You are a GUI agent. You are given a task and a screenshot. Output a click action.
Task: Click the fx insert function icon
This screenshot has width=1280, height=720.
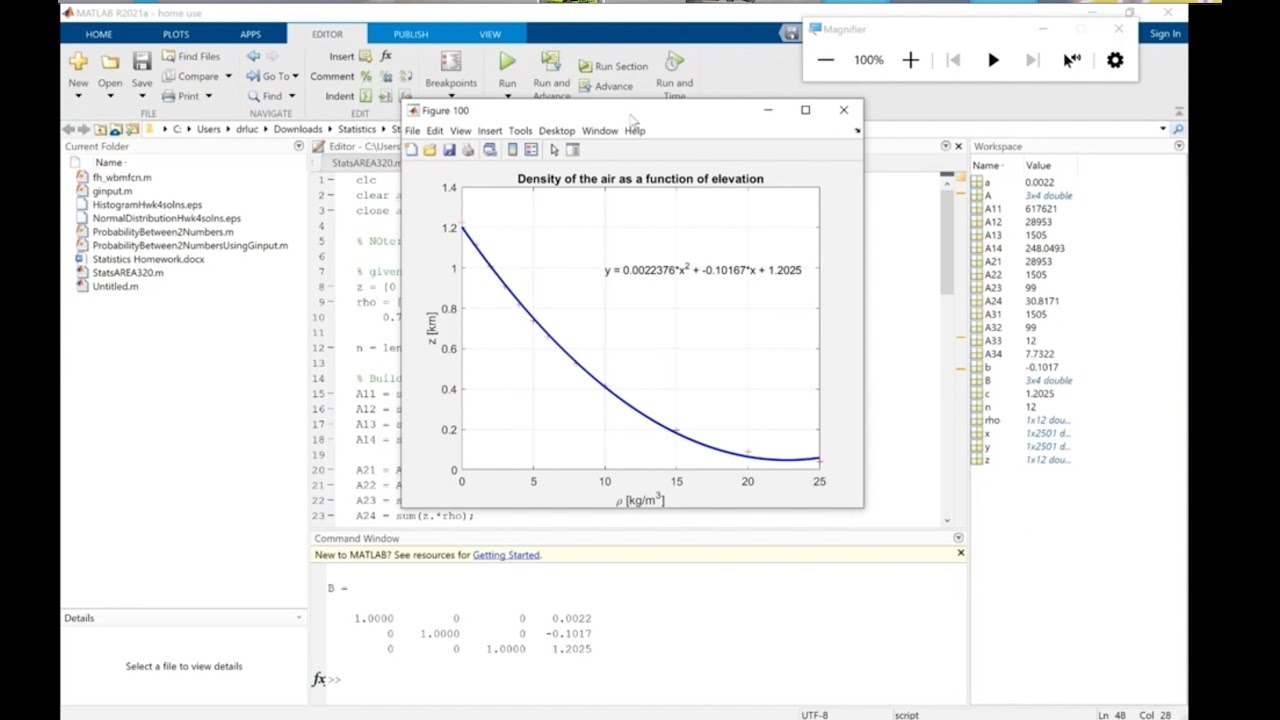pyautogui.click(x=386, y=56)
